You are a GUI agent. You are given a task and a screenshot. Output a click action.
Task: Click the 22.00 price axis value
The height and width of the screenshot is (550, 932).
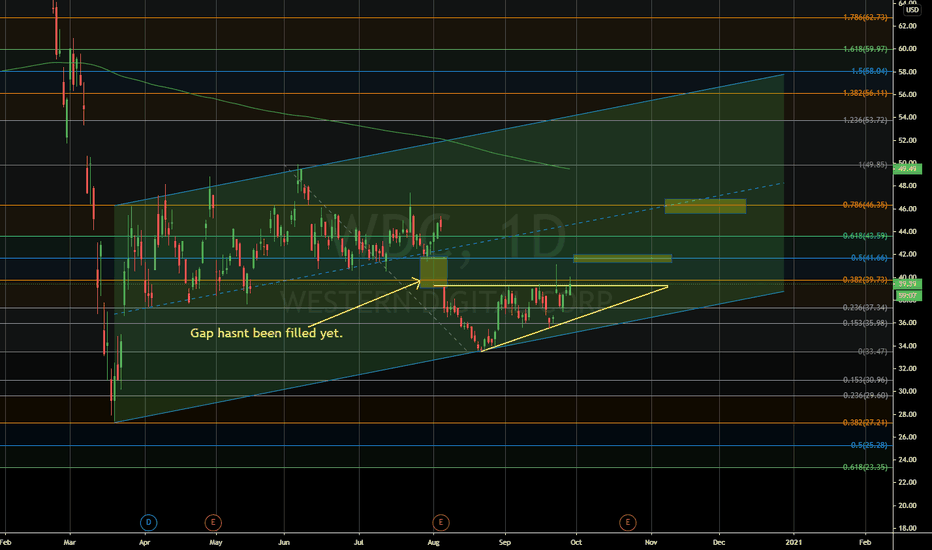point(907,483)
